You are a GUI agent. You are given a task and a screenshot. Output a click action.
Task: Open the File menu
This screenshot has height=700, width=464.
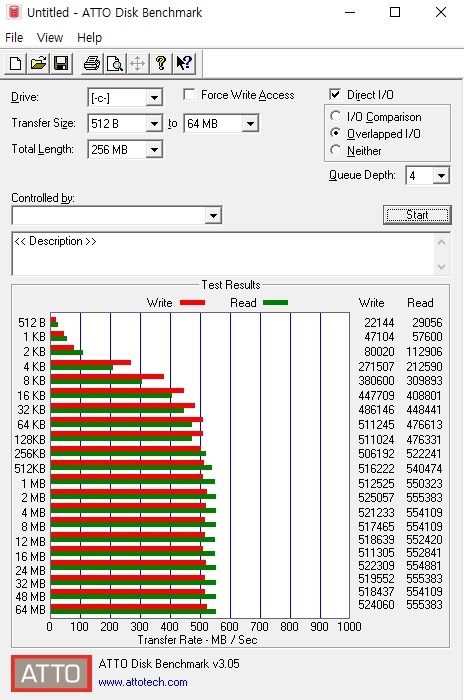coord(14,38)
